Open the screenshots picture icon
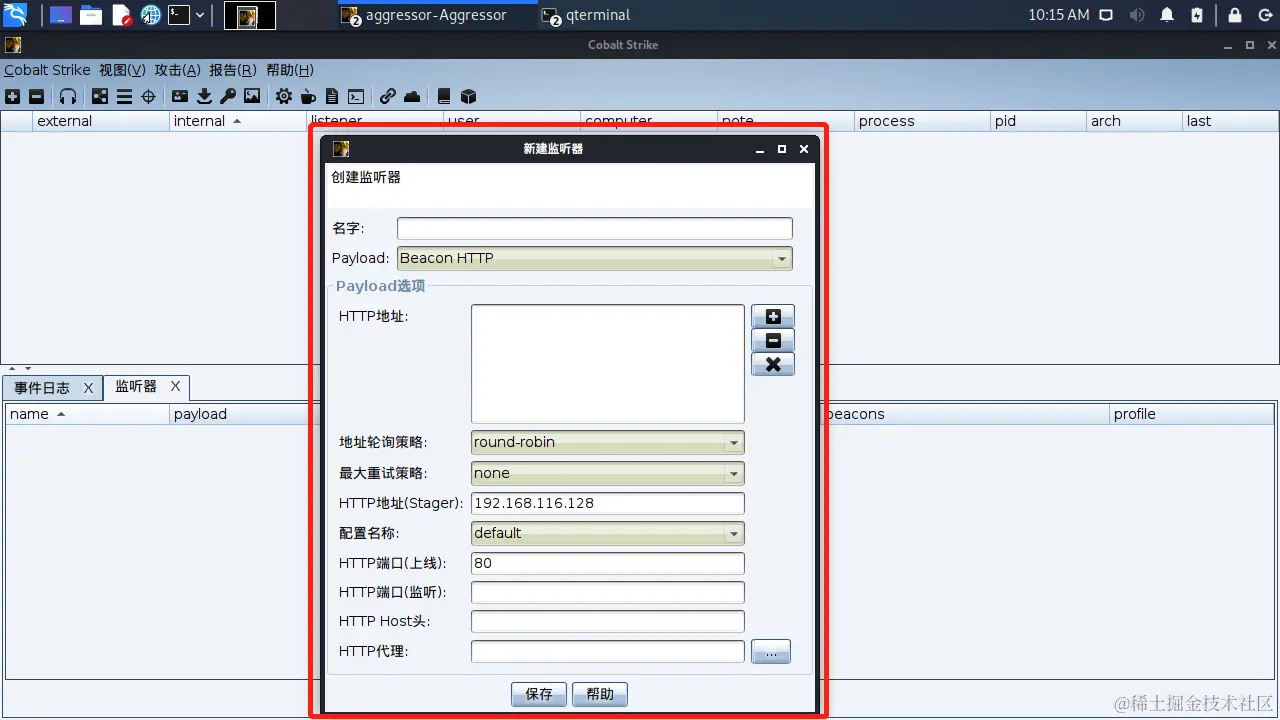 [252, 96]
